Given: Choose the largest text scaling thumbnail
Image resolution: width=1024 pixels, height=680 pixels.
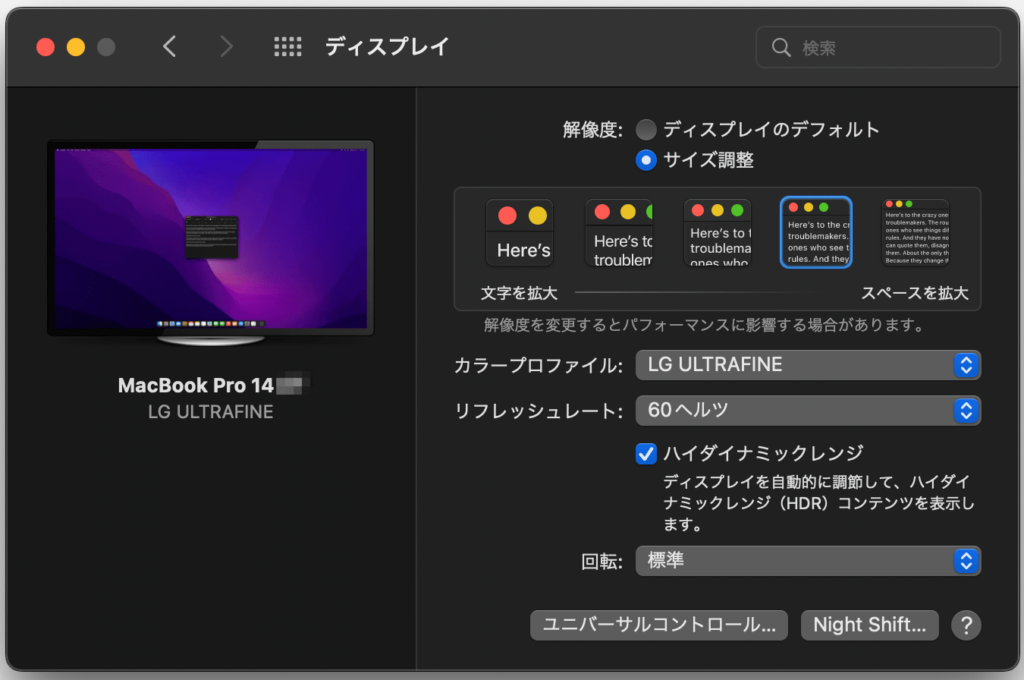Looking at the screenshot, I should click(x=520, y=233).
